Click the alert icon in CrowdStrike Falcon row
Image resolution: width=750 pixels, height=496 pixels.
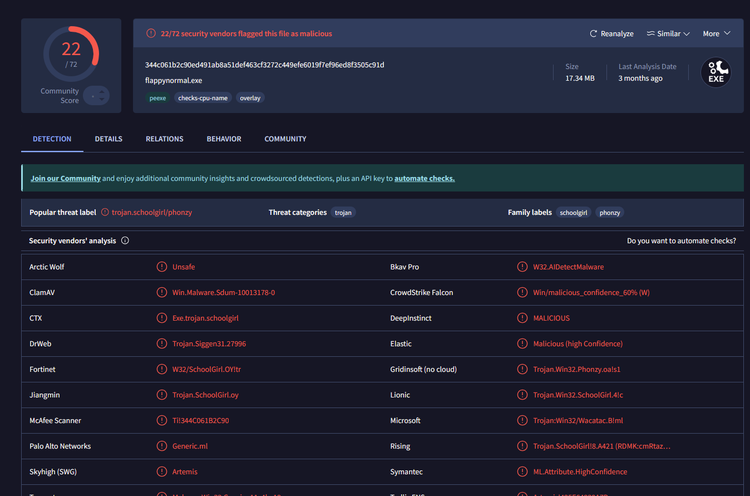click(522, 292)
